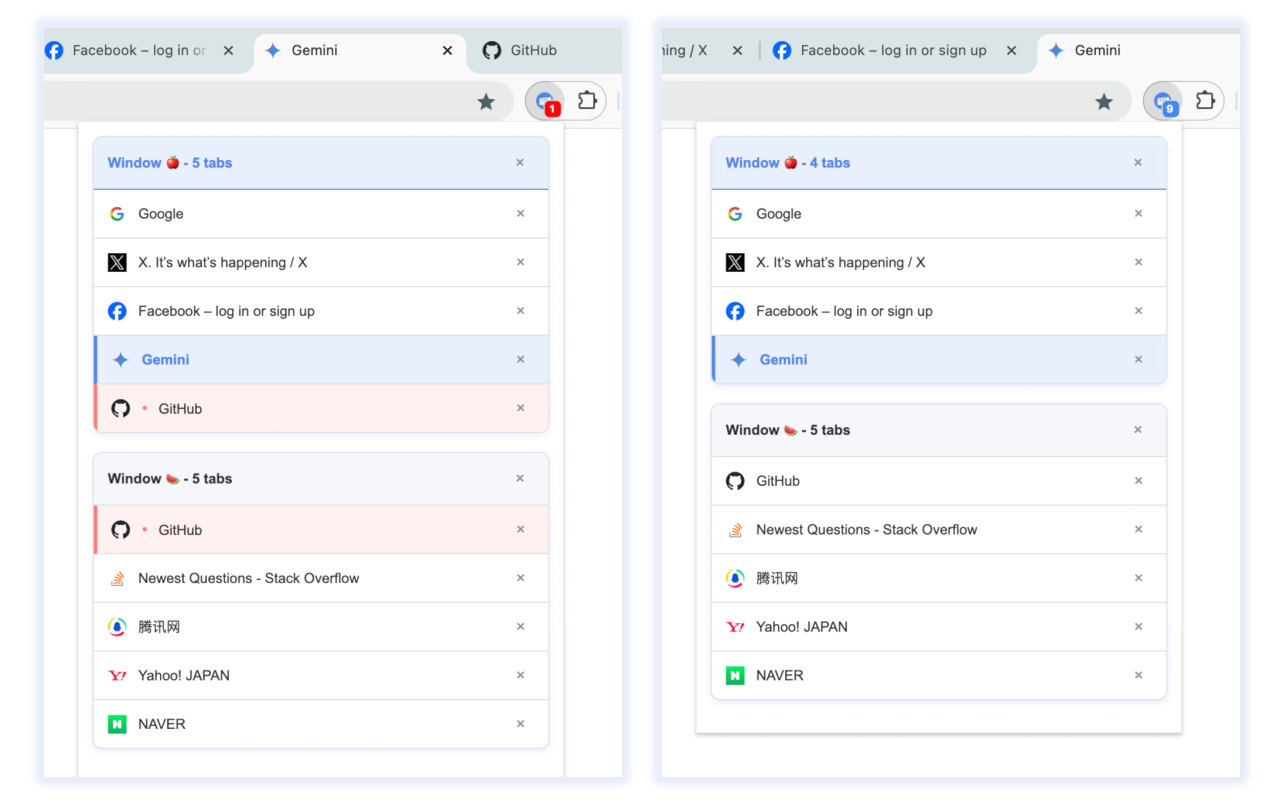Image resolution: width=1280 pixels, height=800 pixels.
Task: Switch to the Gemini browser tab in the left screenshot
Action: tap(360, 50)
